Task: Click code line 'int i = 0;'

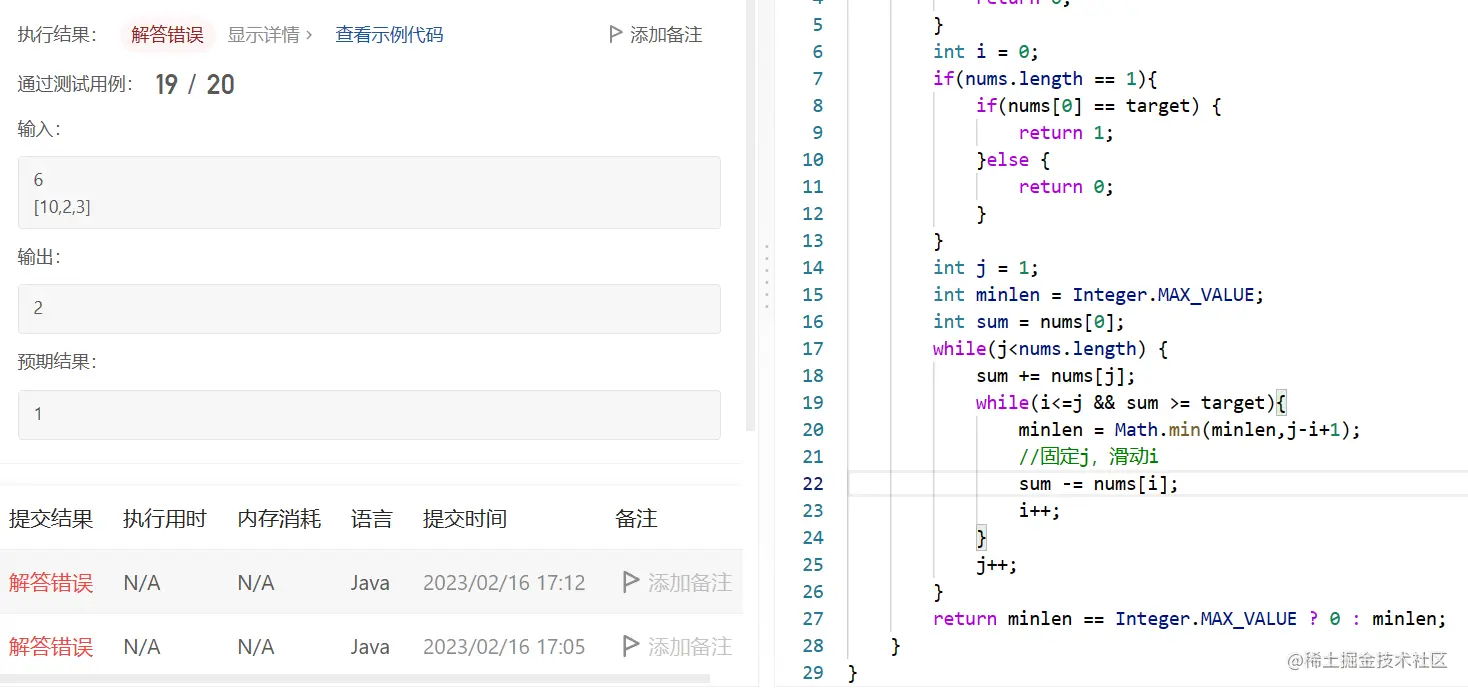Action: tap(986, 51)
